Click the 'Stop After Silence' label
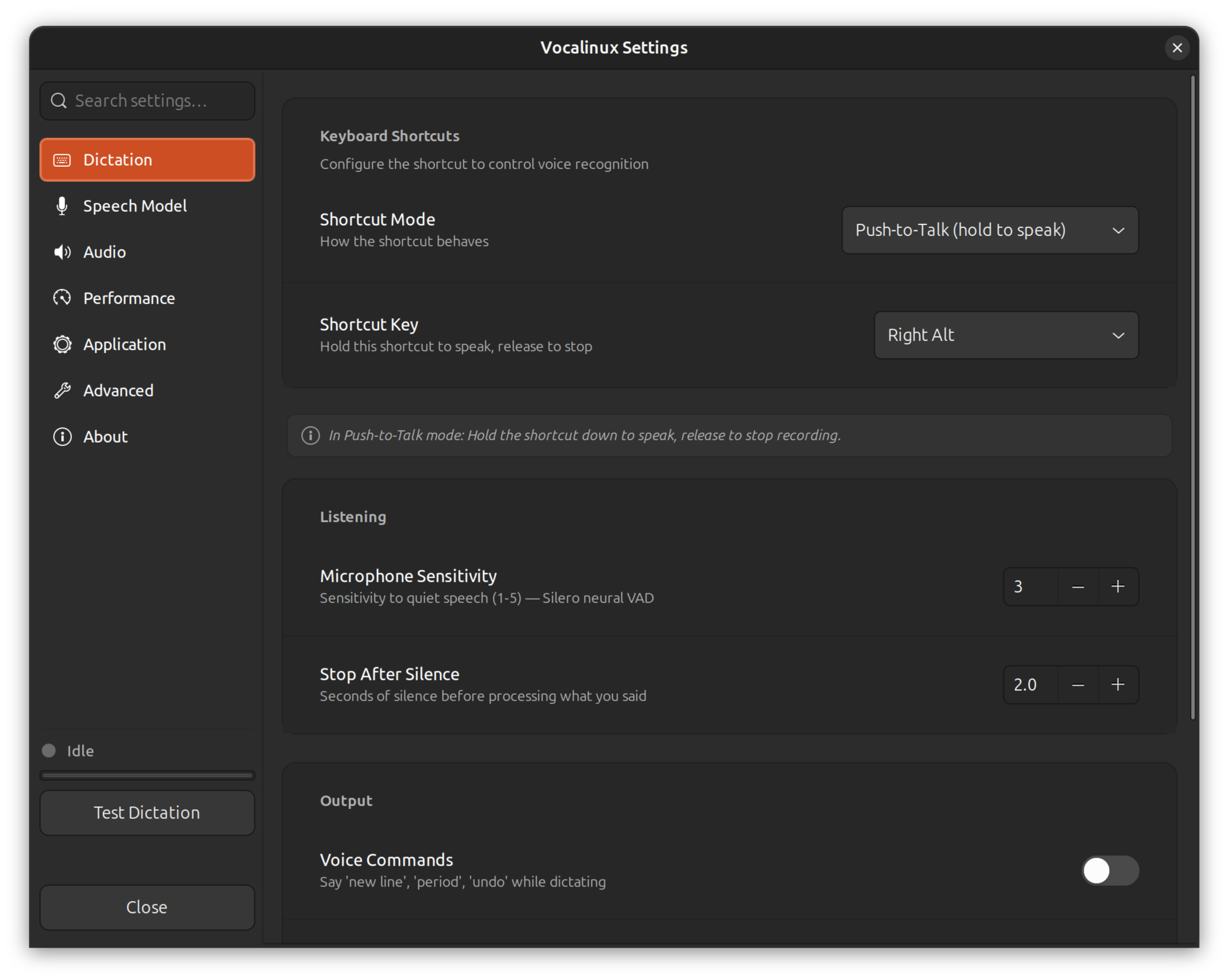Viewport: 1228px width, 980px height. (x=390, y=674)
